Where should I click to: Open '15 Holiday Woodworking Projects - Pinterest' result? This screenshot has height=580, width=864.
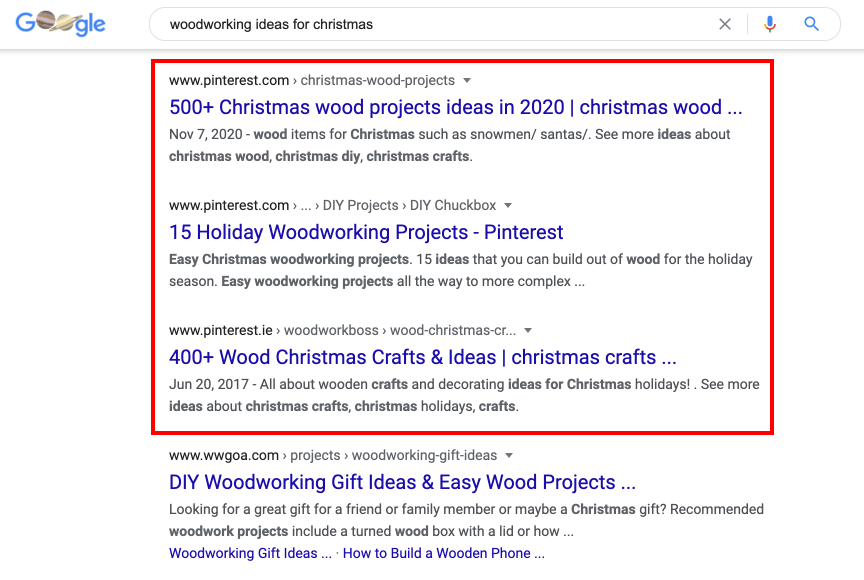[x=366, y=232]
